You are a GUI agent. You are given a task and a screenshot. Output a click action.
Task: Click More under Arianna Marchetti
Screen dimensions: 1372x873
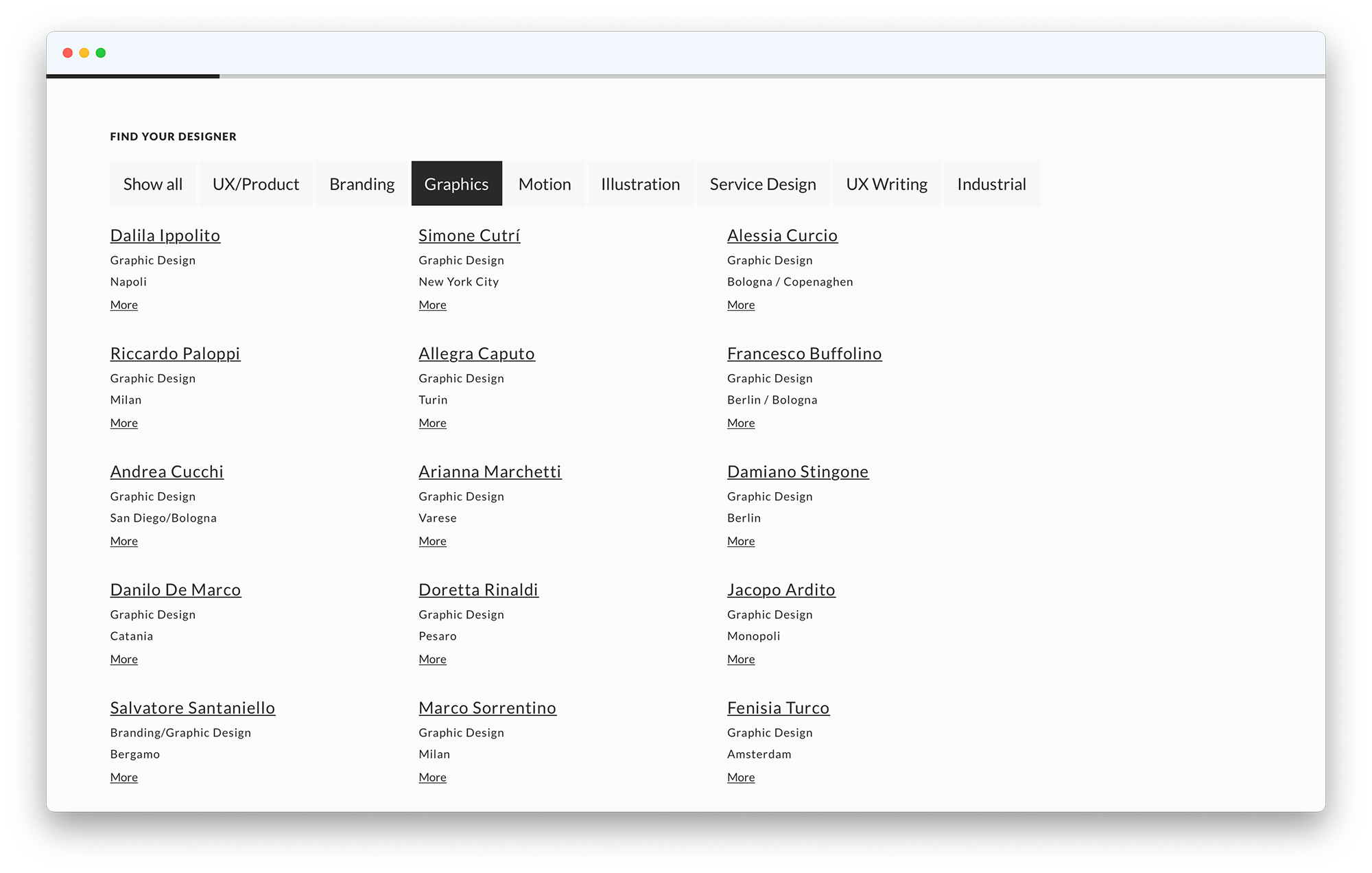tap(433, 541)
